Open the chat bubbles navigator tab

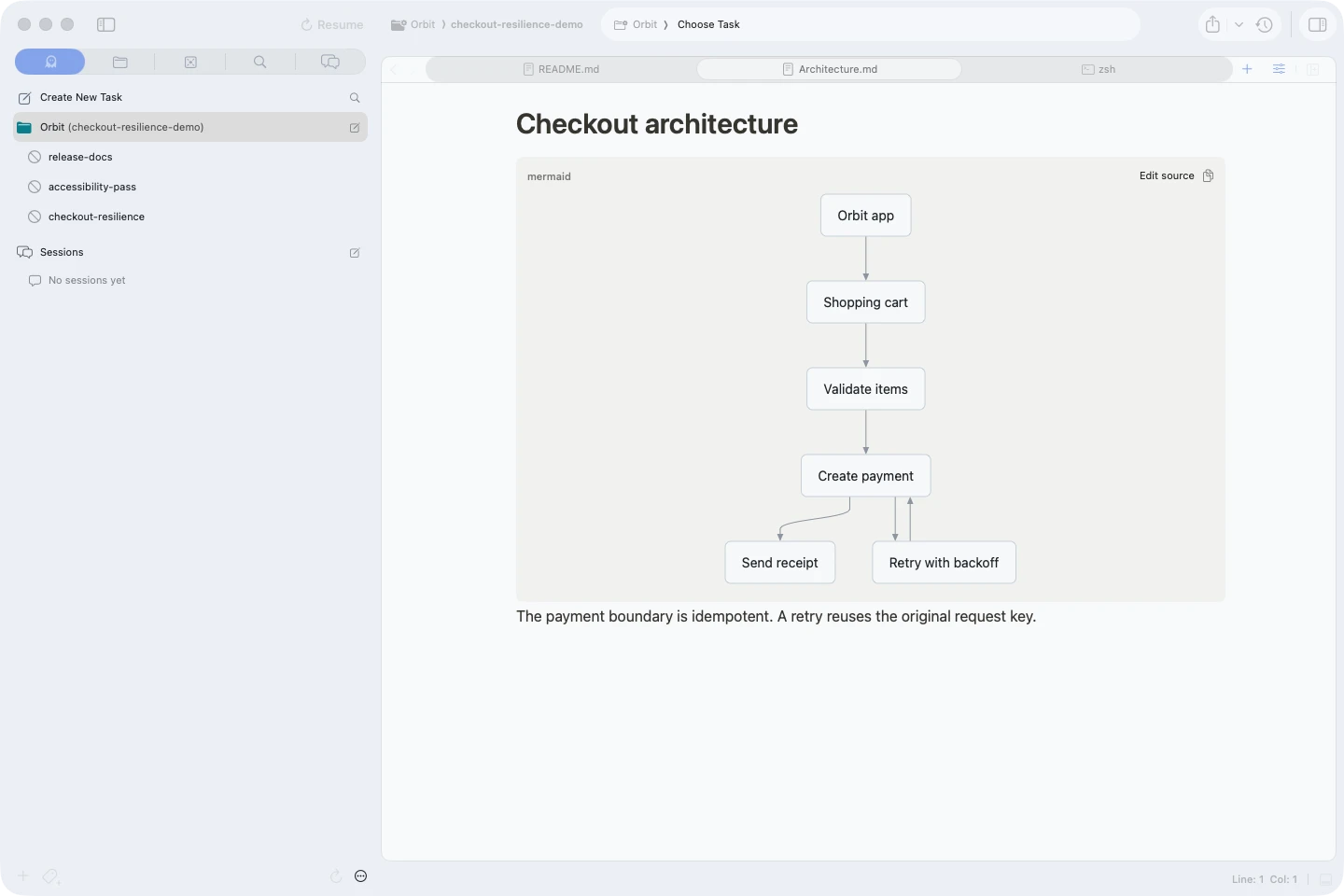pos(330,62)
